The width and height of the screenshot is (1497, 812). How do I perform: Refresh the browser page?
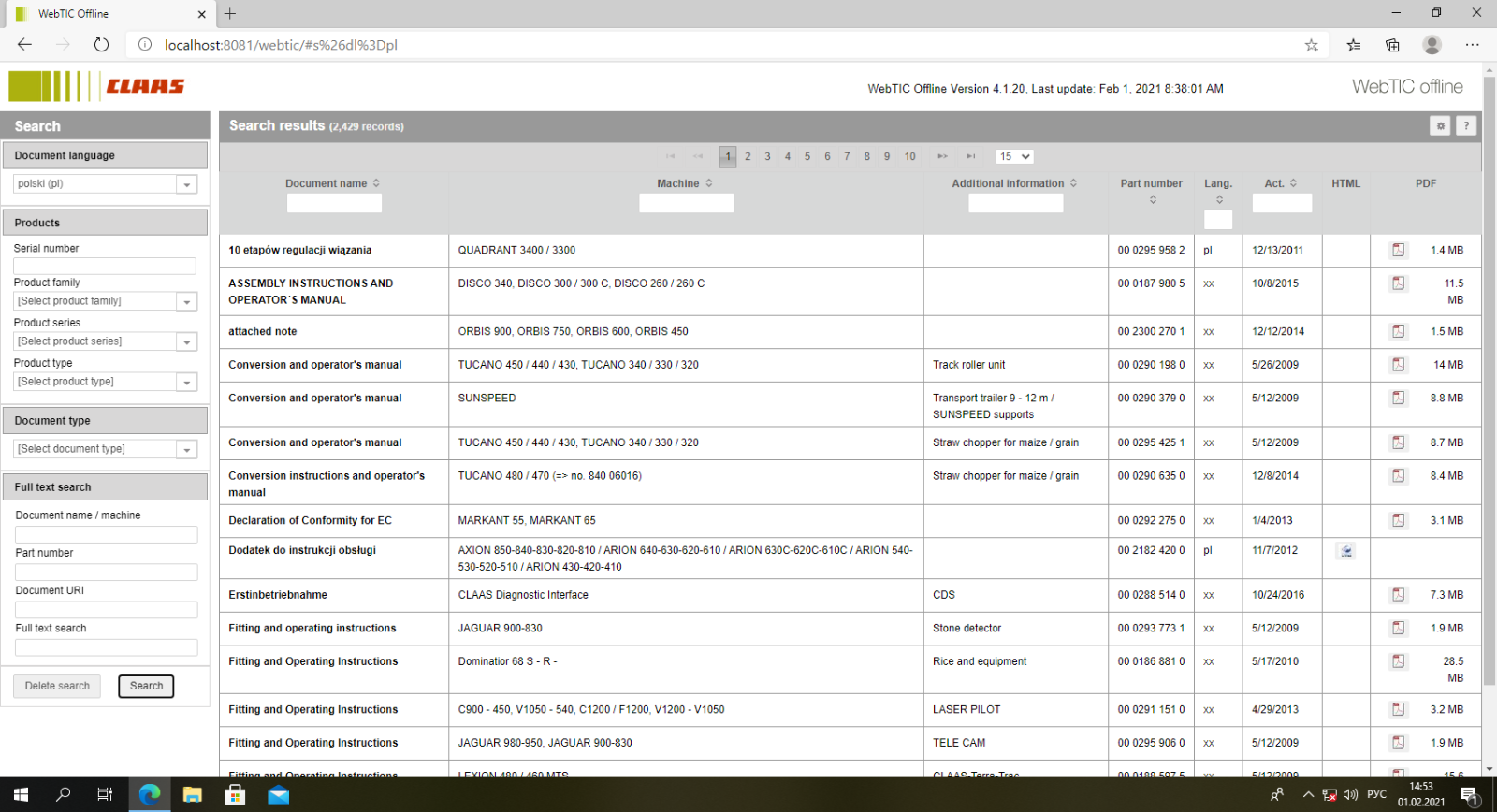pos(101,45)
